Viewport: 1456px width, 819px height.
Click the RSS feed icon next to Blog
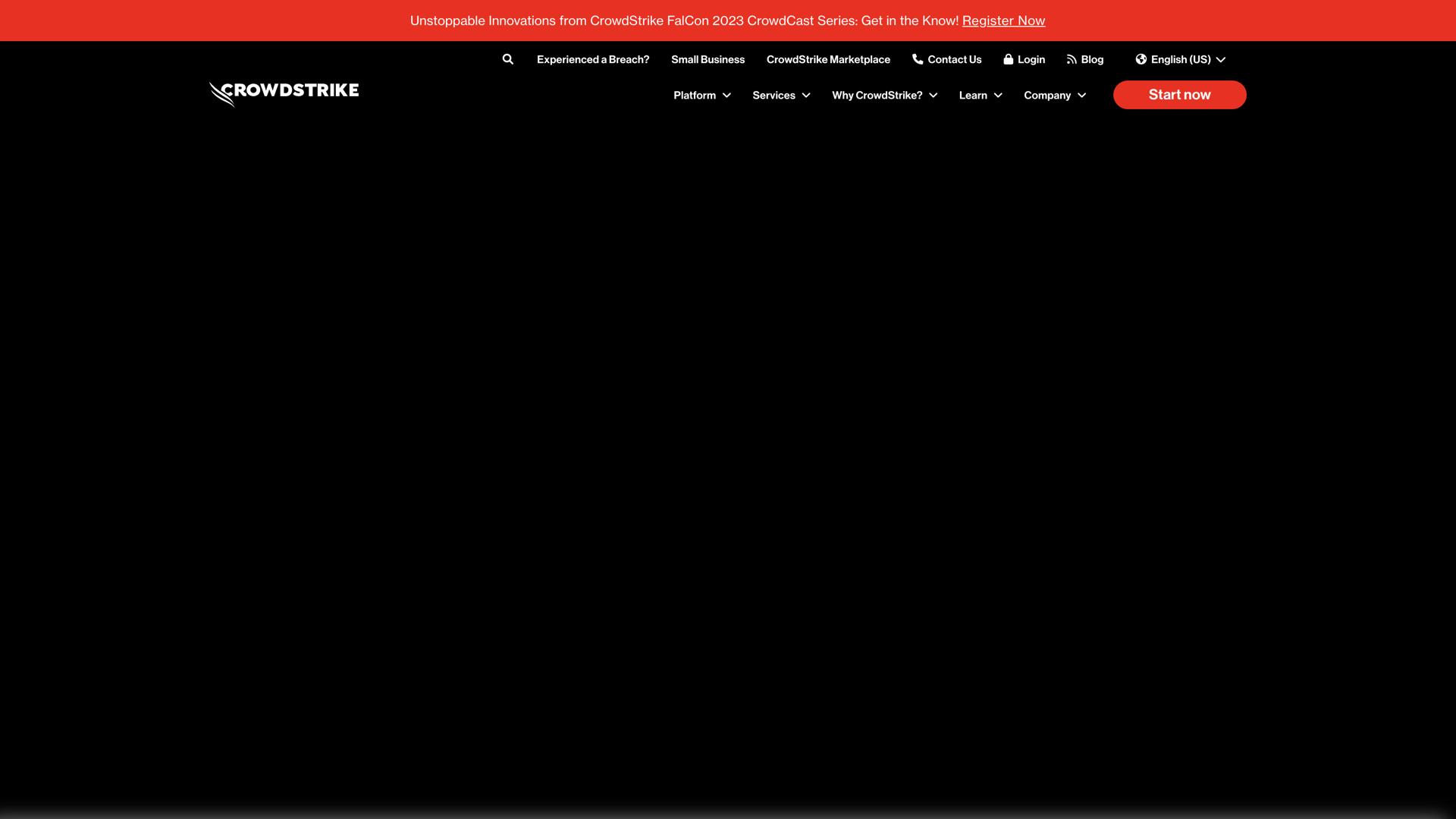tap(1071, 59)
